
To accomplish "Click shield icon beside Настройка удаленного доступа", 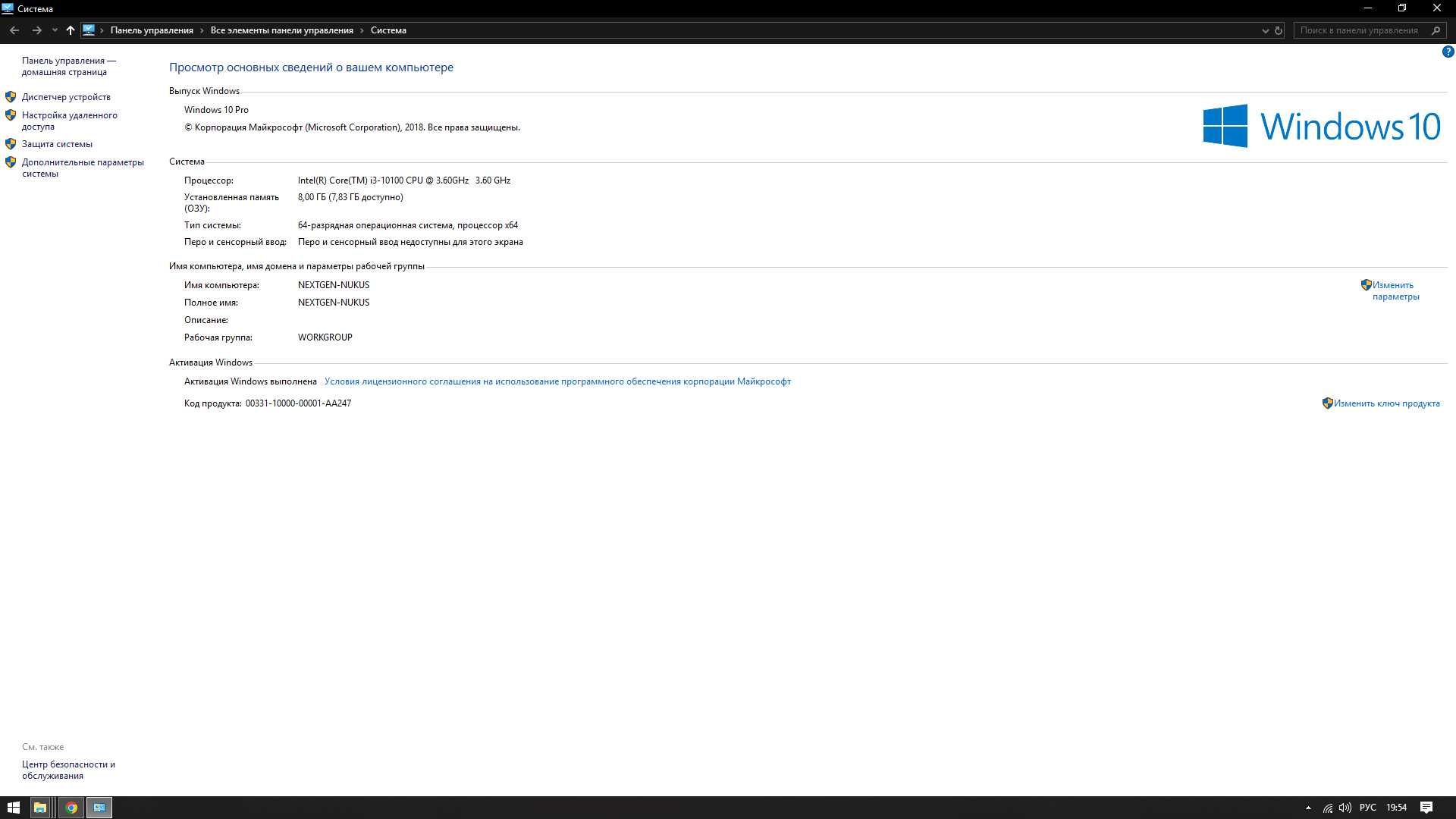I will [x=11, y=115].
